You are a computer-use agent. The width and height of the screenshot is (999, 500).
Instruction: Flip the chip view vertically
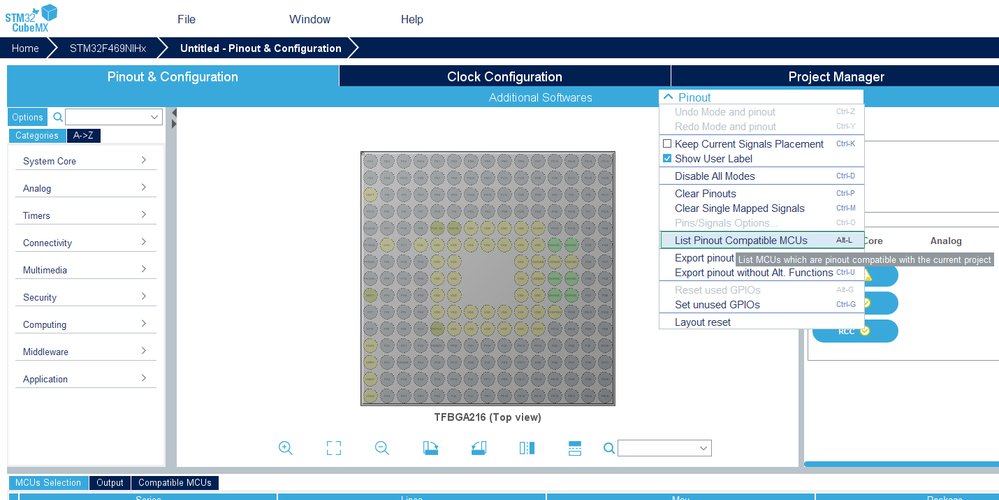click(575, 448)
